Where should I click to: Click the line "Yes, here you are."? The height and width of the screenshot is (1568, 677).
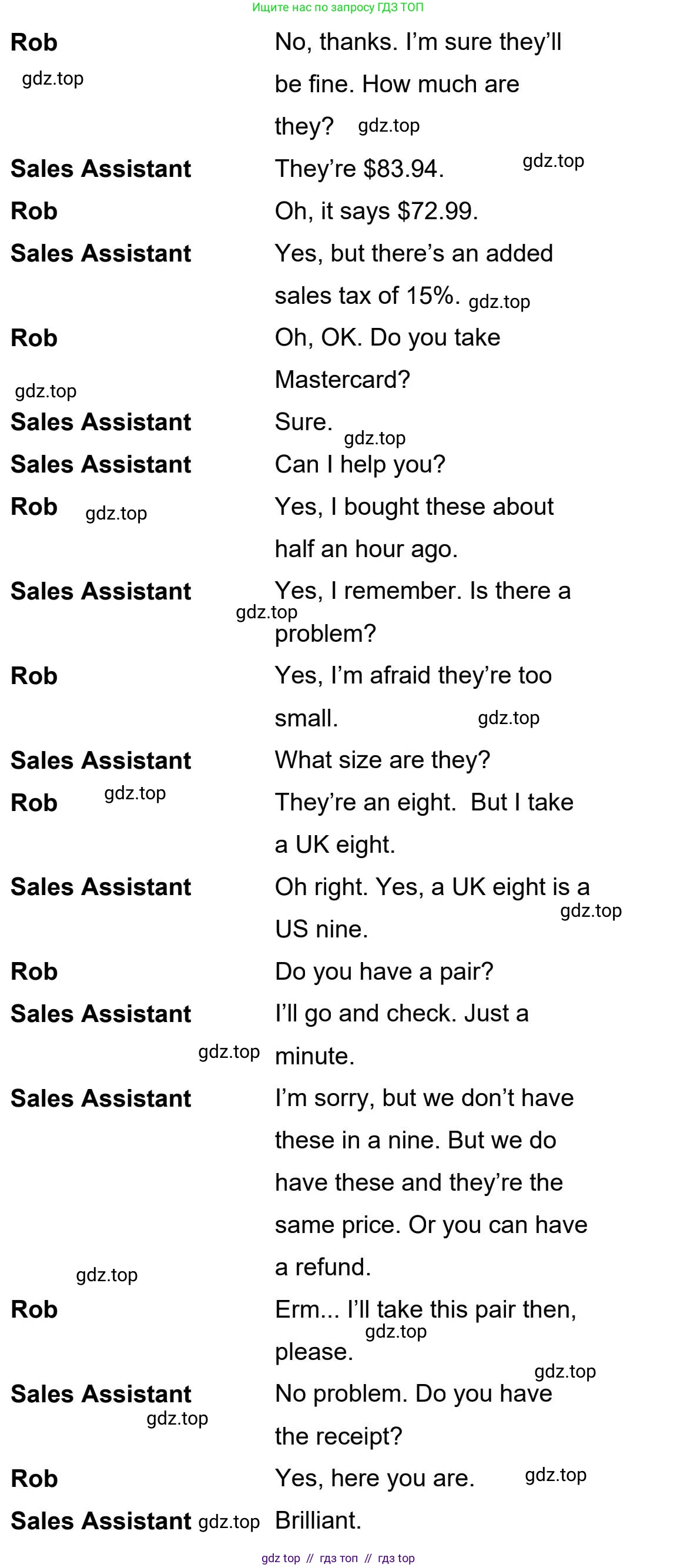[374, 1479]
